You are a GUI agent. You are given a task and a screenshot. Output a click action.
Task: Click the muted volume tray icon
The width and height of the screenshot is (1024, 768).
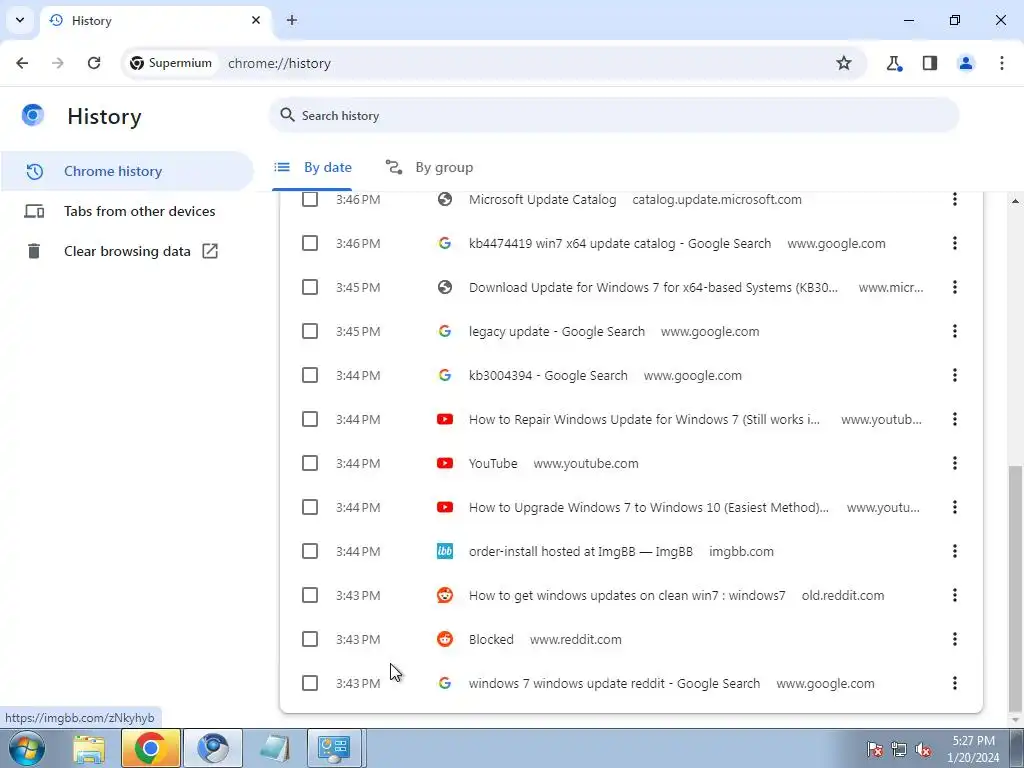[923, 749]
